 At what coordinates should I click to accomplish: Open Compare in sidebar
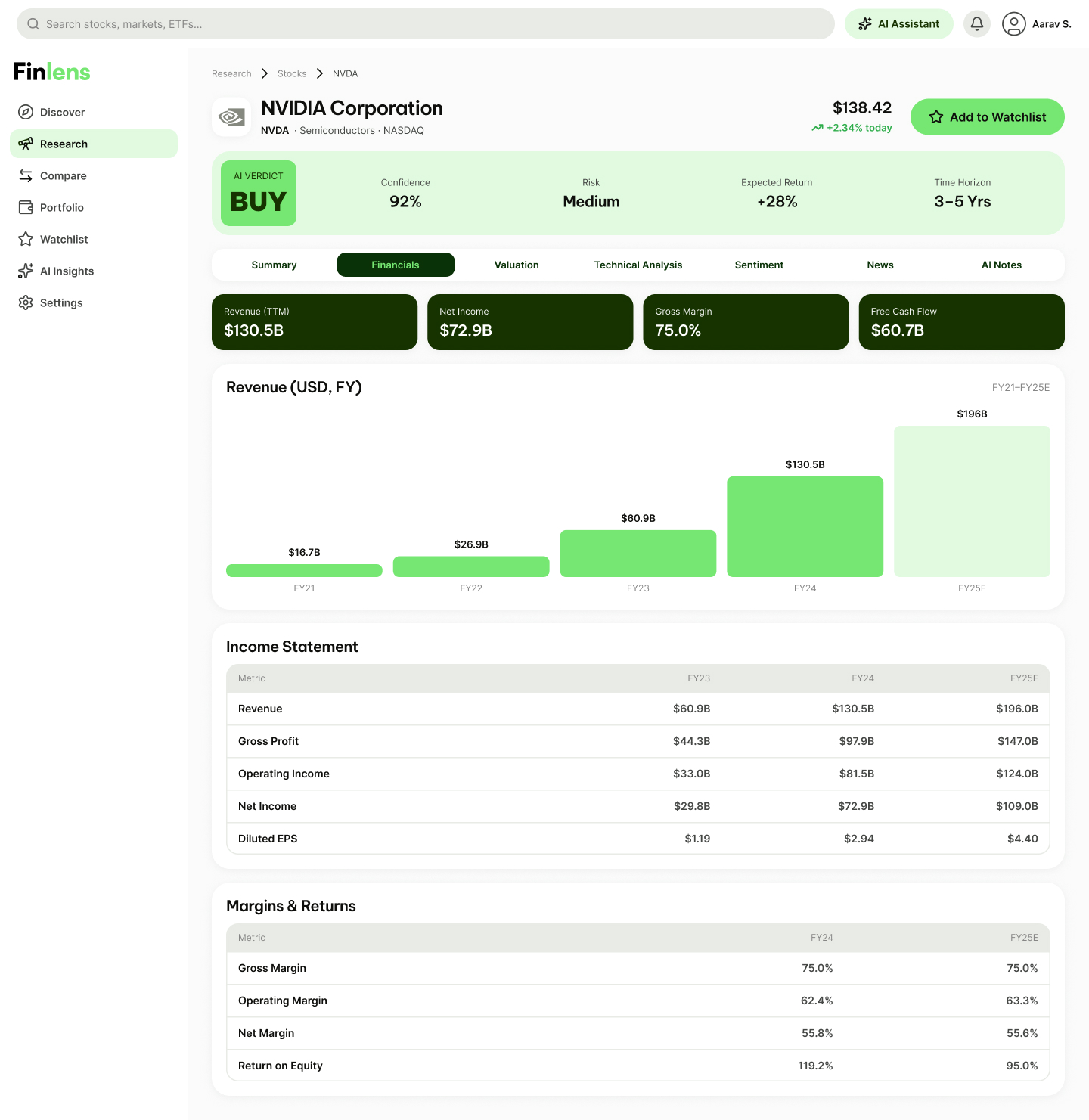click(x=94, y=175)
